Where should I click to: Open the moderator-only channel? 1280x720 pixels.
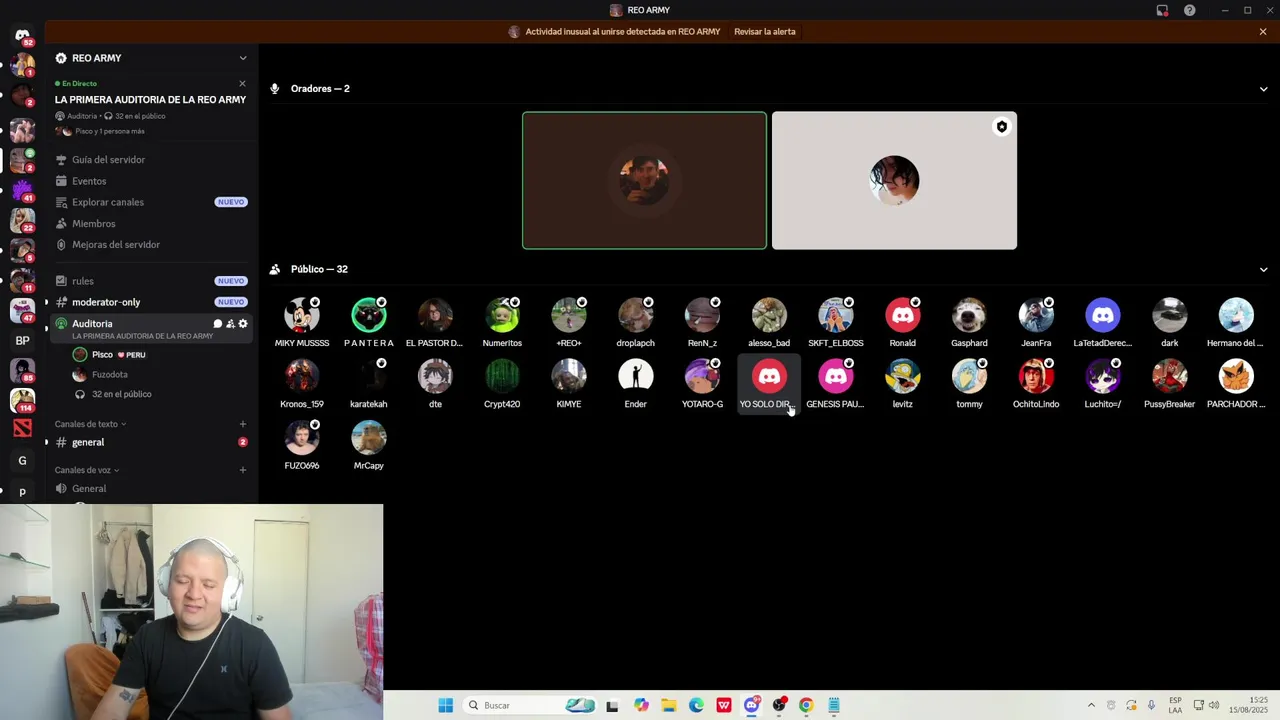pos(151,302)
